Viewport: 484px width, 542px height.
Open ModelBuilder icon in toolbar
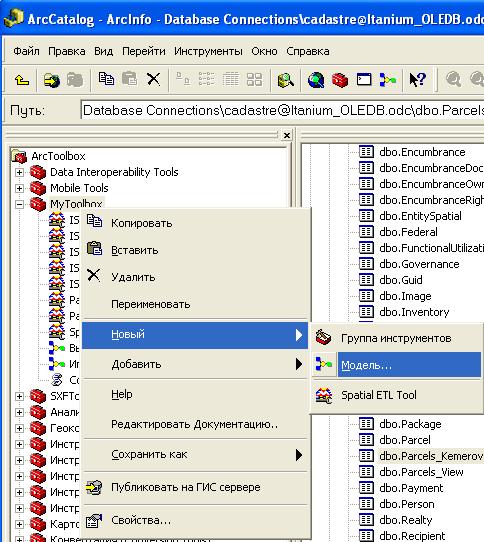pos(388,80)
